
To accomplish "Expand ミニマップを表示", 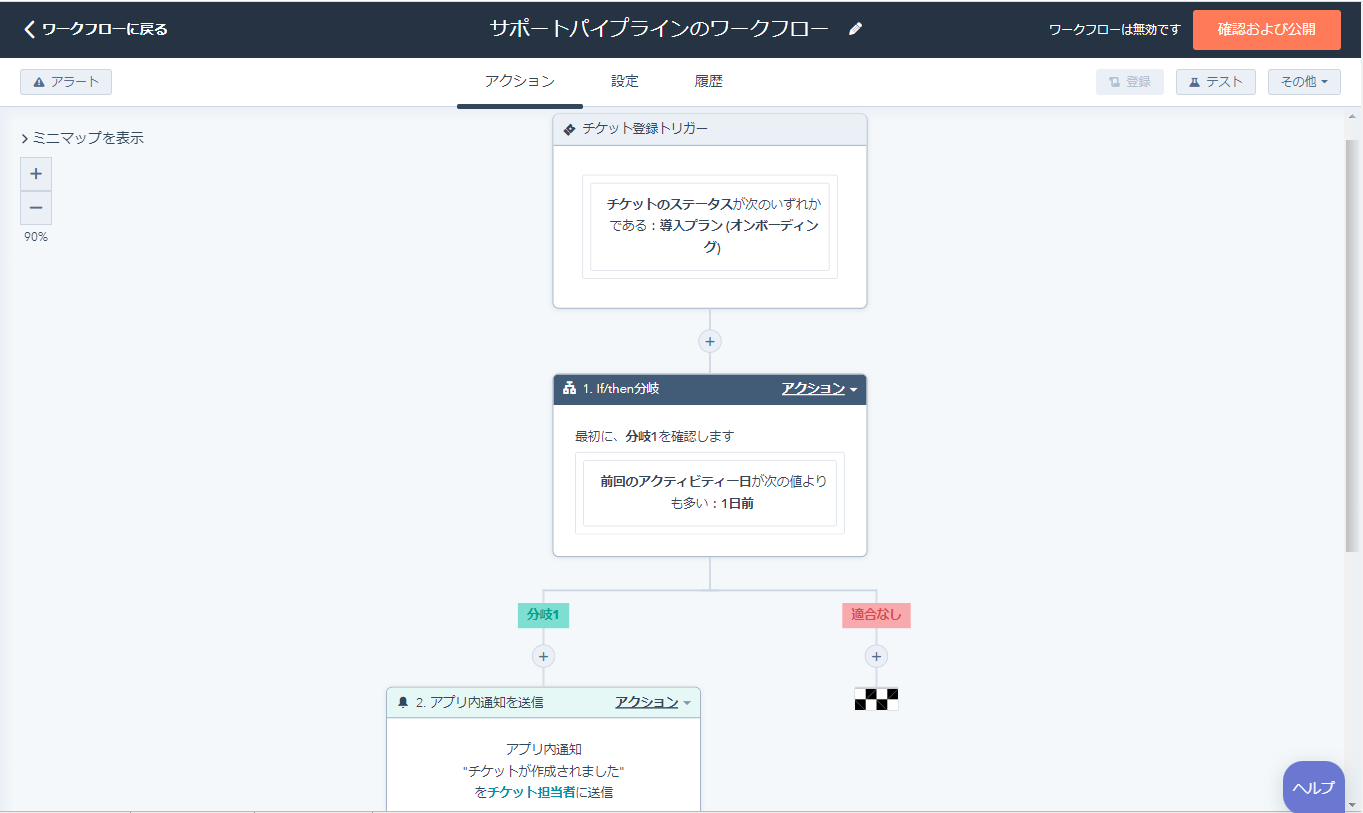I will [82, 138].
